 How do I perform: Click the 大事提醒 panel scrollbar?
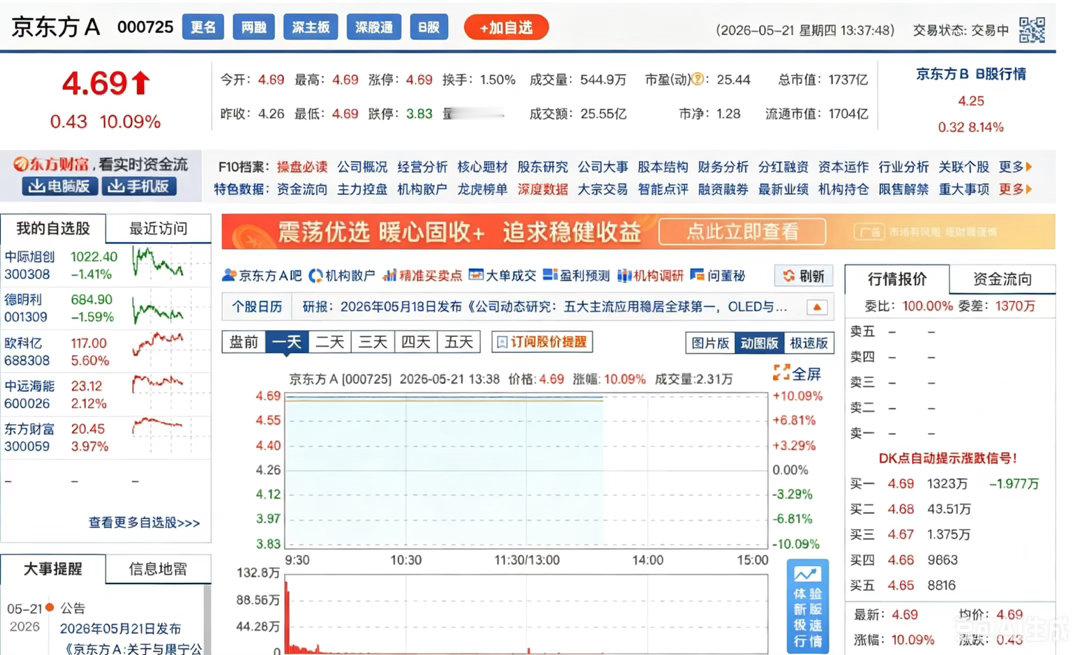[207, 620]
